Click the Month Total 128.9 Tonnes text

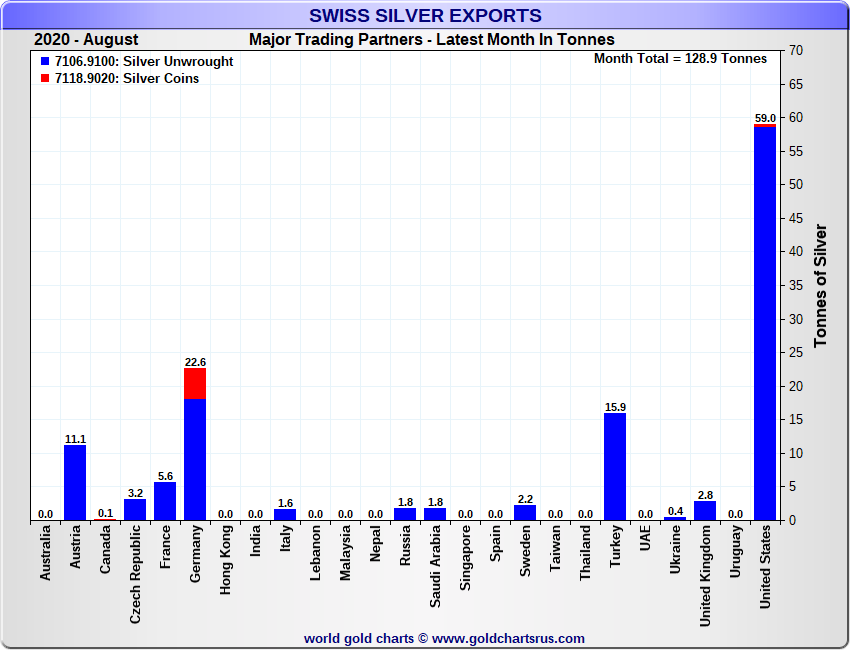[x=680, y=59]
